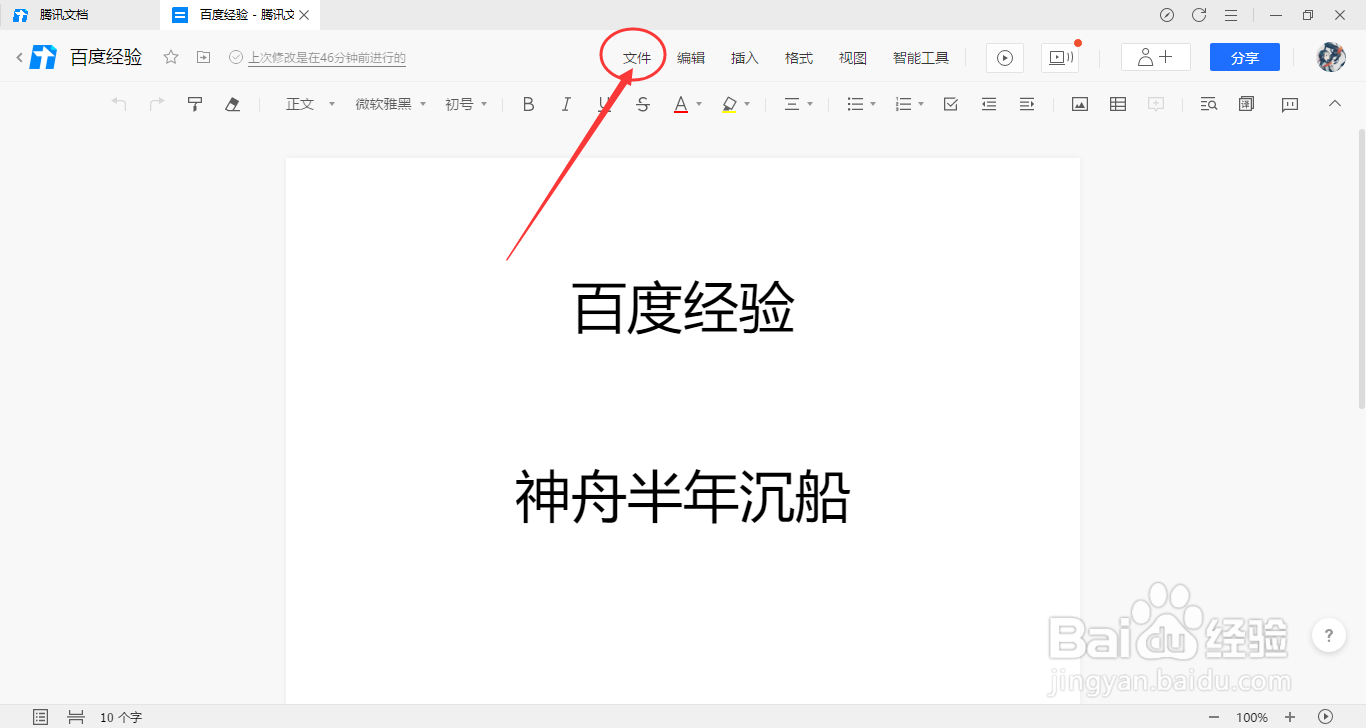Screen dimensions: 1366x728
Task: Click the text alignment icon
Action: coord(791,104)
